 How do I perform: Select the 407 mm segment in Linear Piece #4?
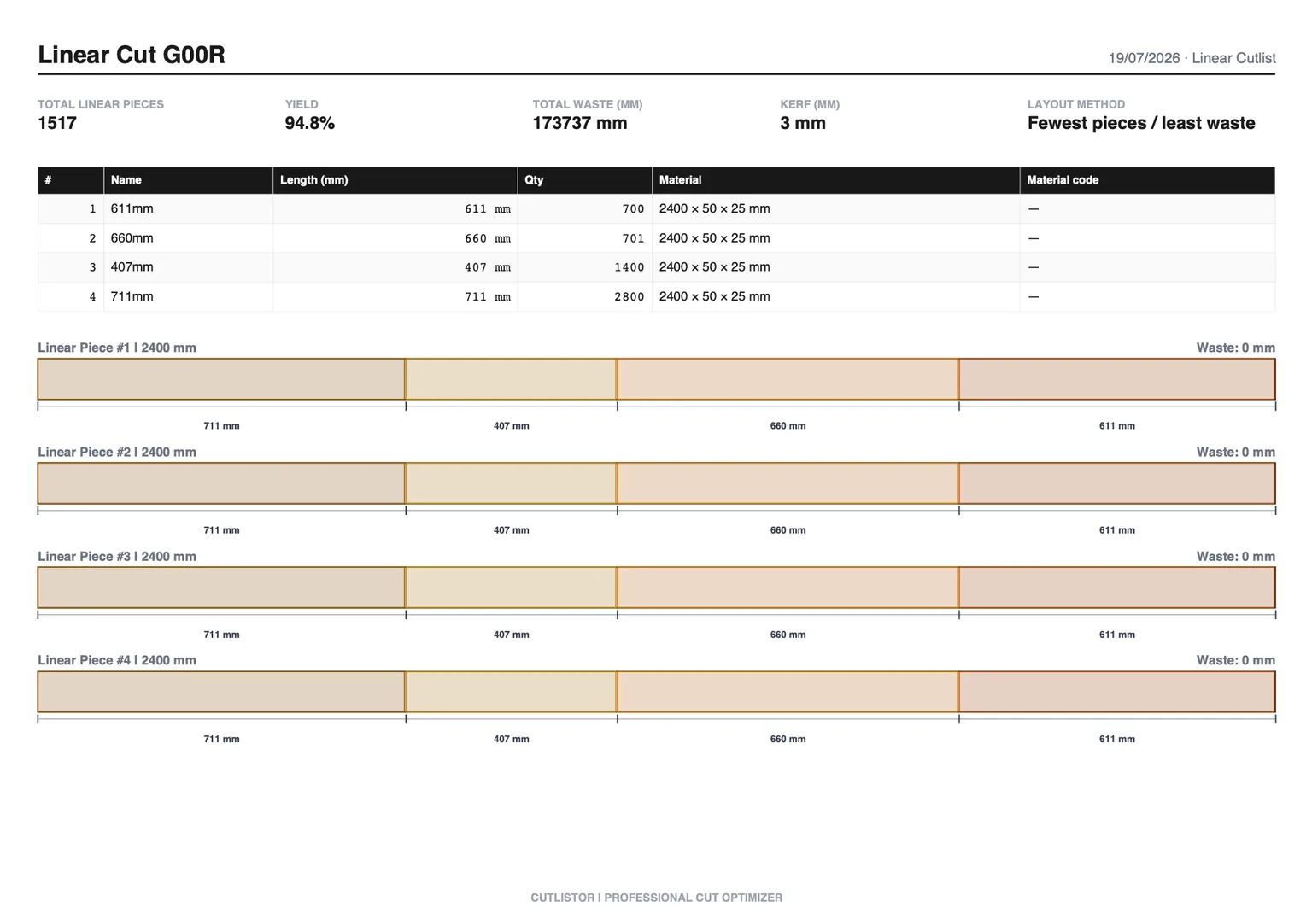coord(511,692)
